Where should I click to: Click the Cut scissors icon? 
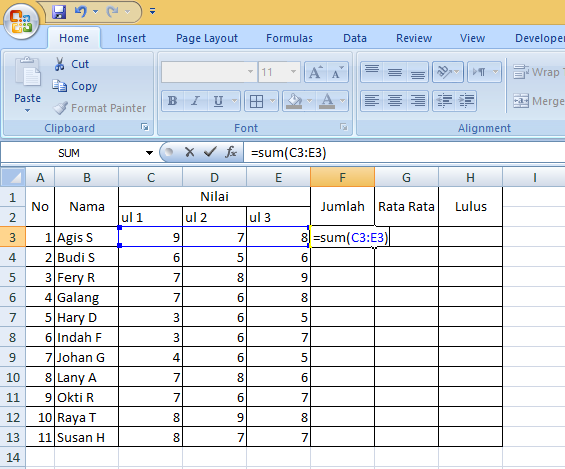59,64
